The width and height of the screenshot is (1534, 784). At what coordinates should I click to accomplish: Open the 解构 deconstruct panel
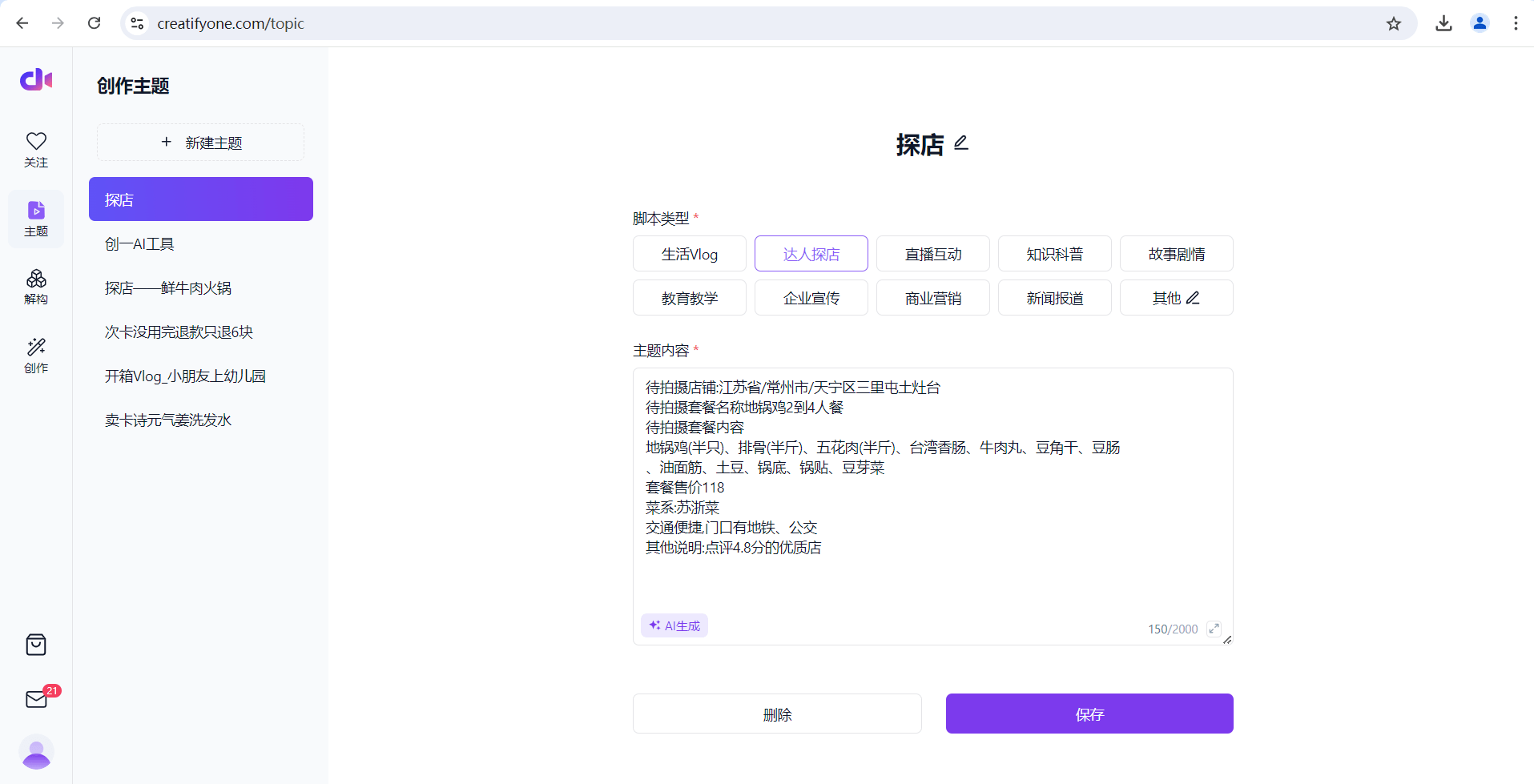coord(35,287)
